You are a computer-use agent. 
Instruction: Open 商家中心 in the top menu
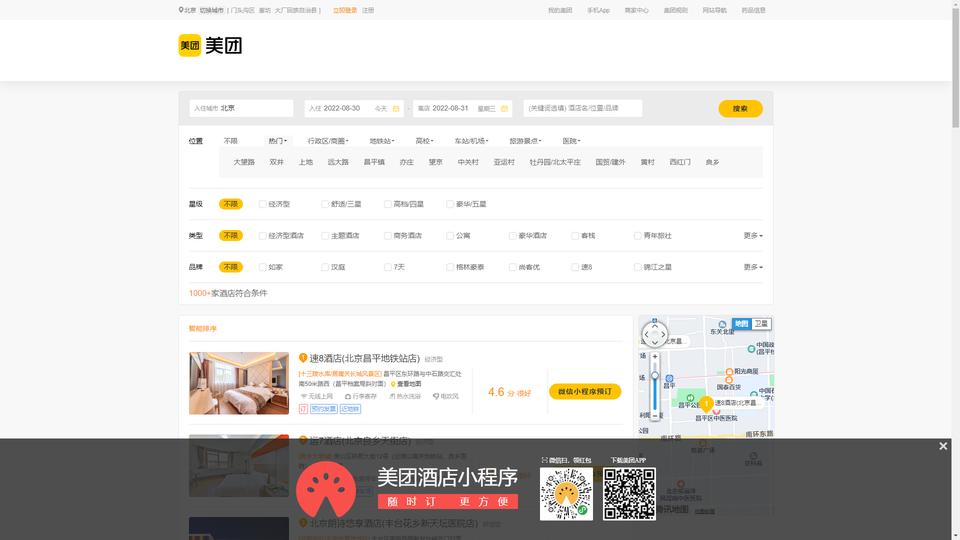[x=637, y=10]
